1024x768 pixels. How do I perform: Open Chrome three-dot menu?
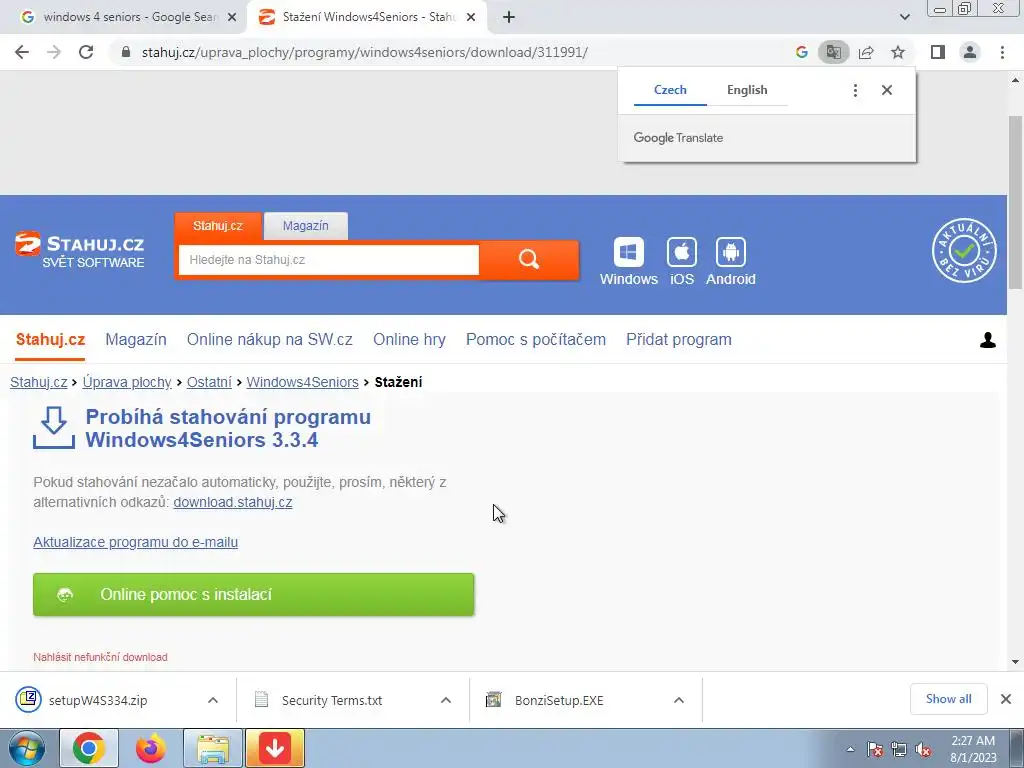pos(1002,52)
